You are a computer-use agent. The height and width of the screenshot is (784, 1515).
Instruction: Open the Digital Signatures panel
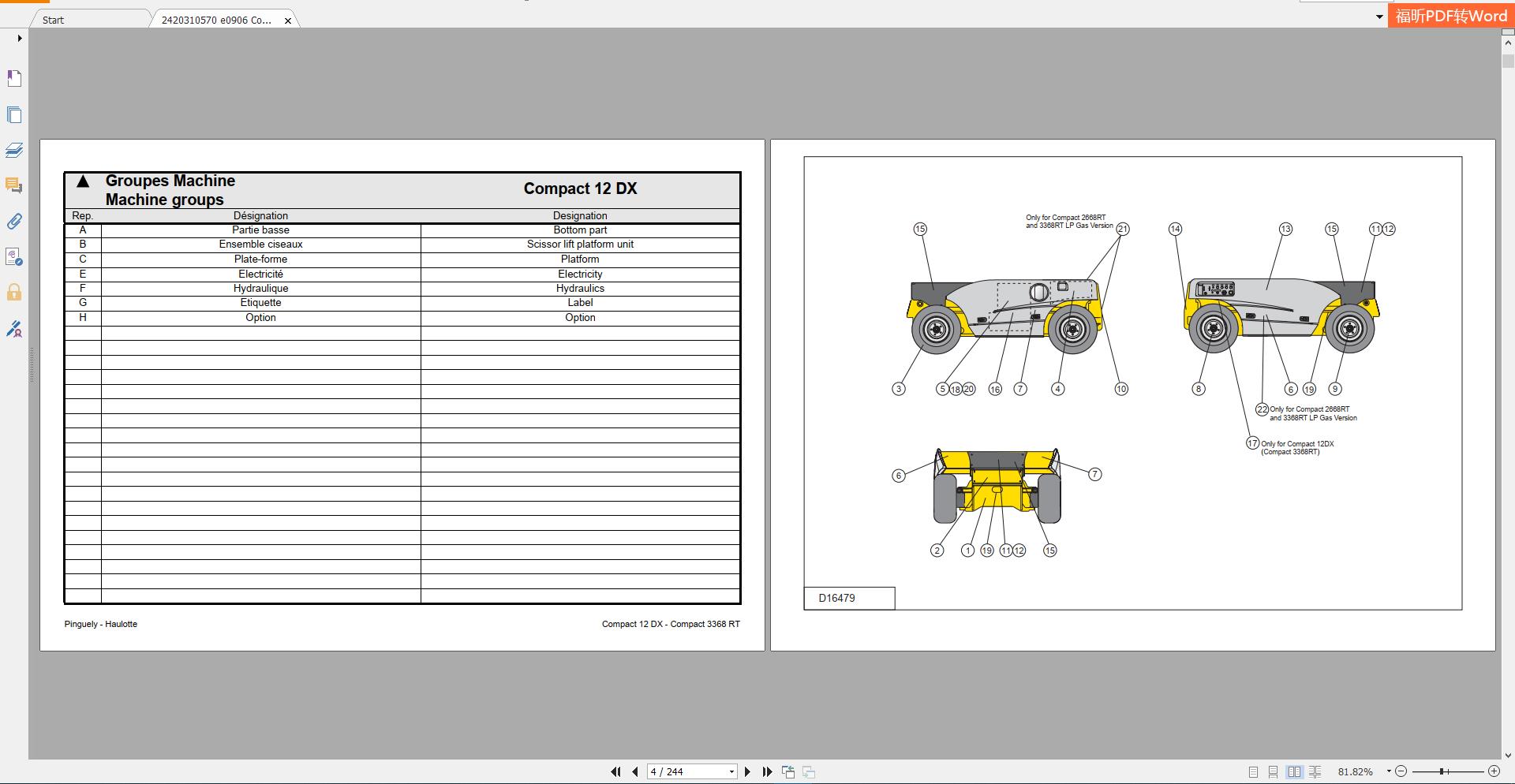14,256
